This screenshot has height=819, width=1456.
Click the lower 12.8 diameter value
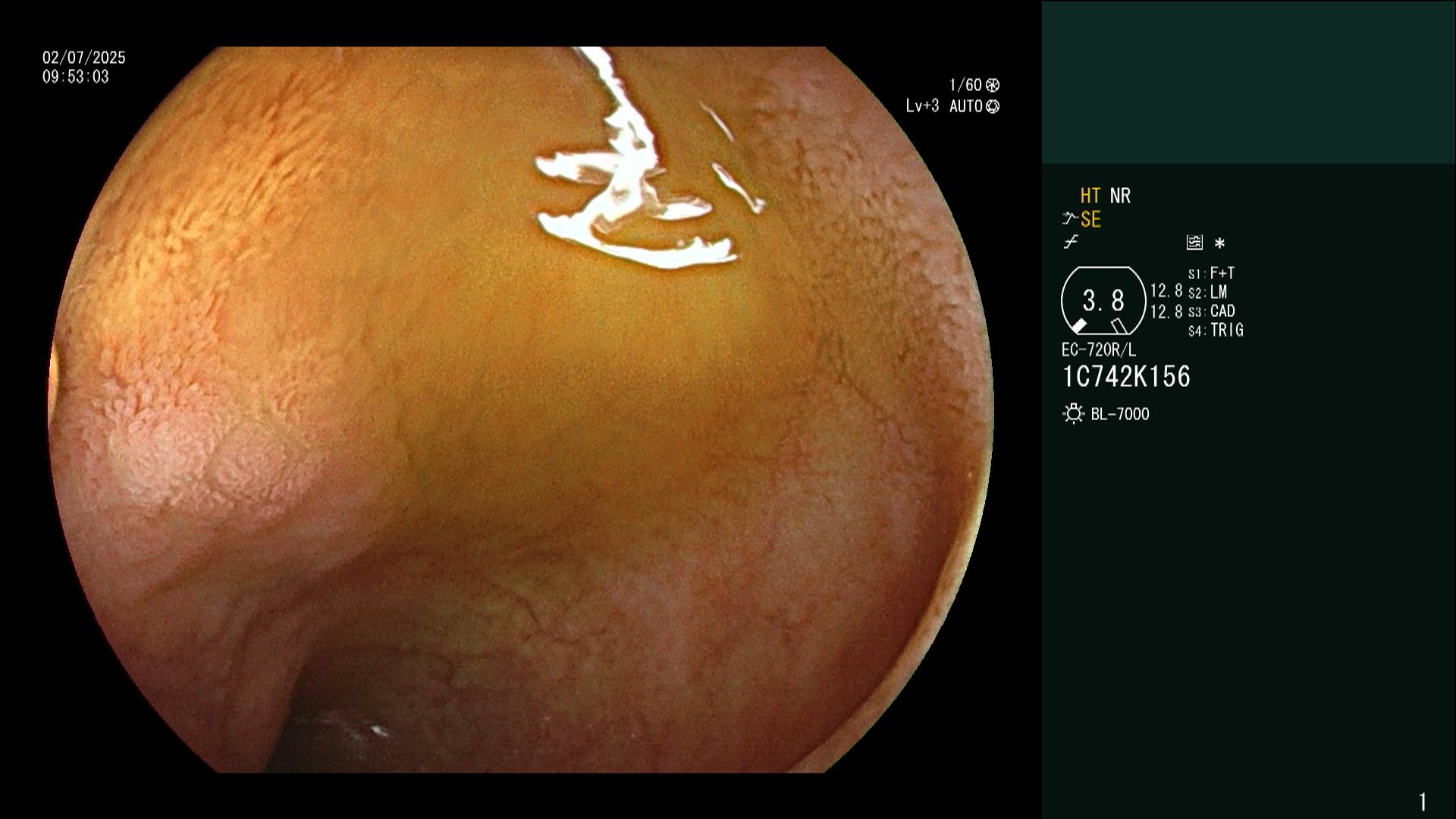point(1166,311)
